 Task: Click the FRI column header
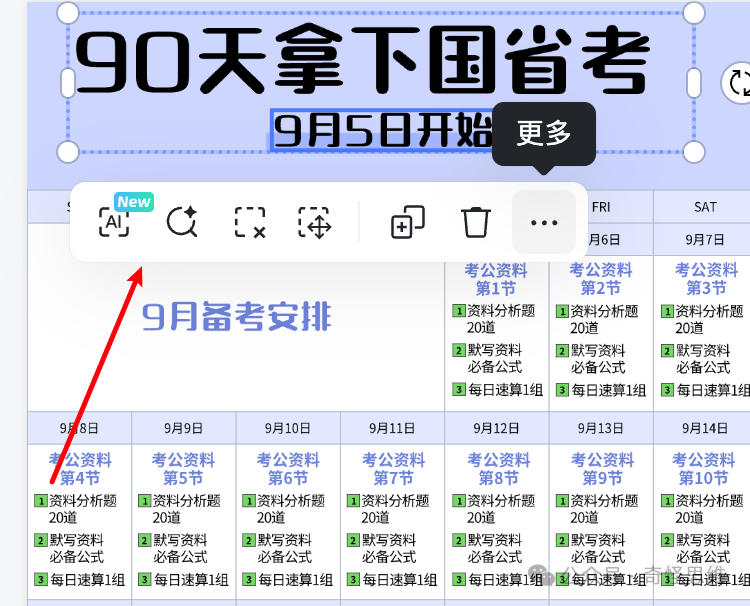coord(601,207)
